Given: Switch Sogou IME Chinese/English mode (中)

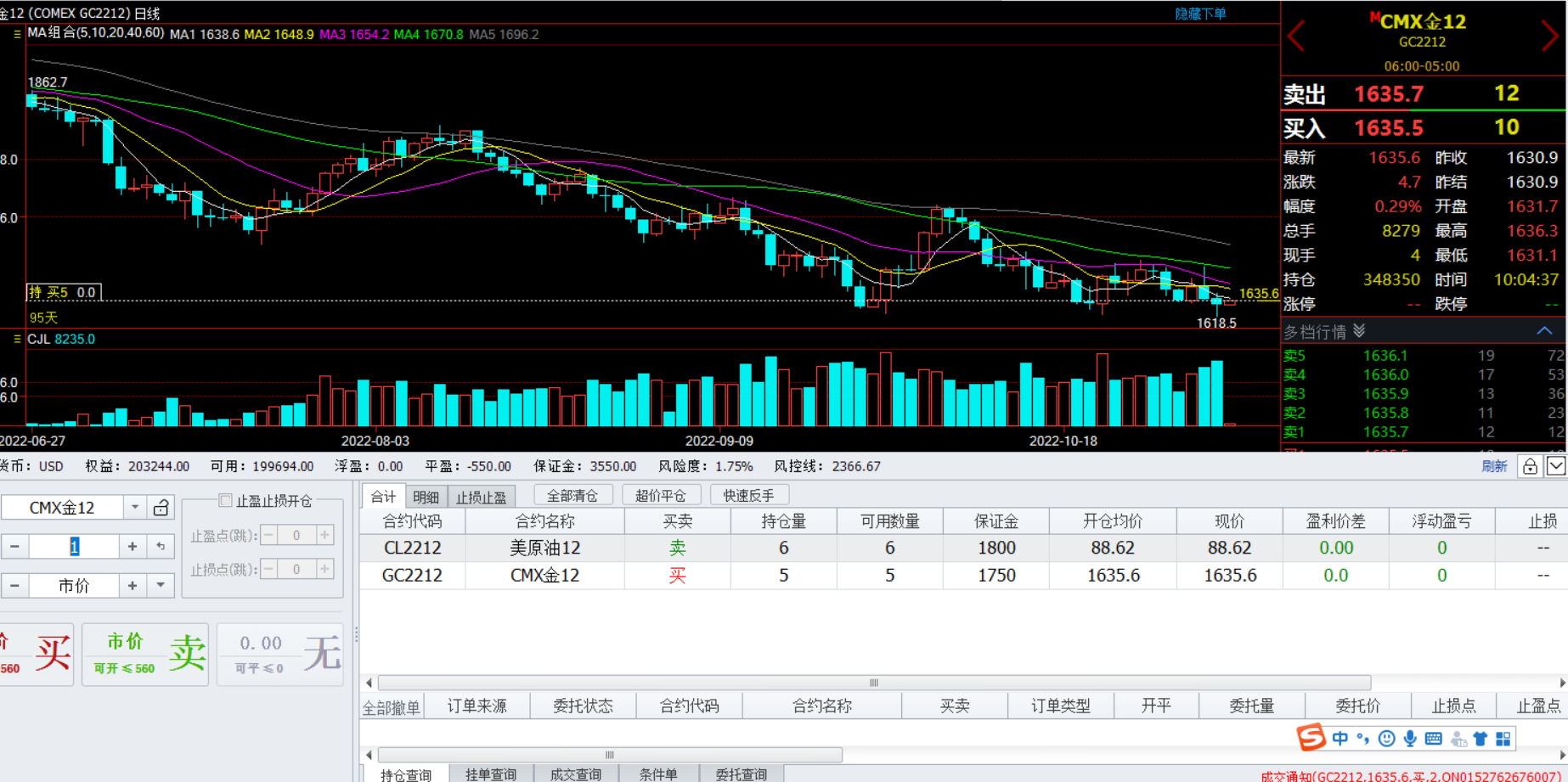Looking at the screenshot, I should 1340,739.
